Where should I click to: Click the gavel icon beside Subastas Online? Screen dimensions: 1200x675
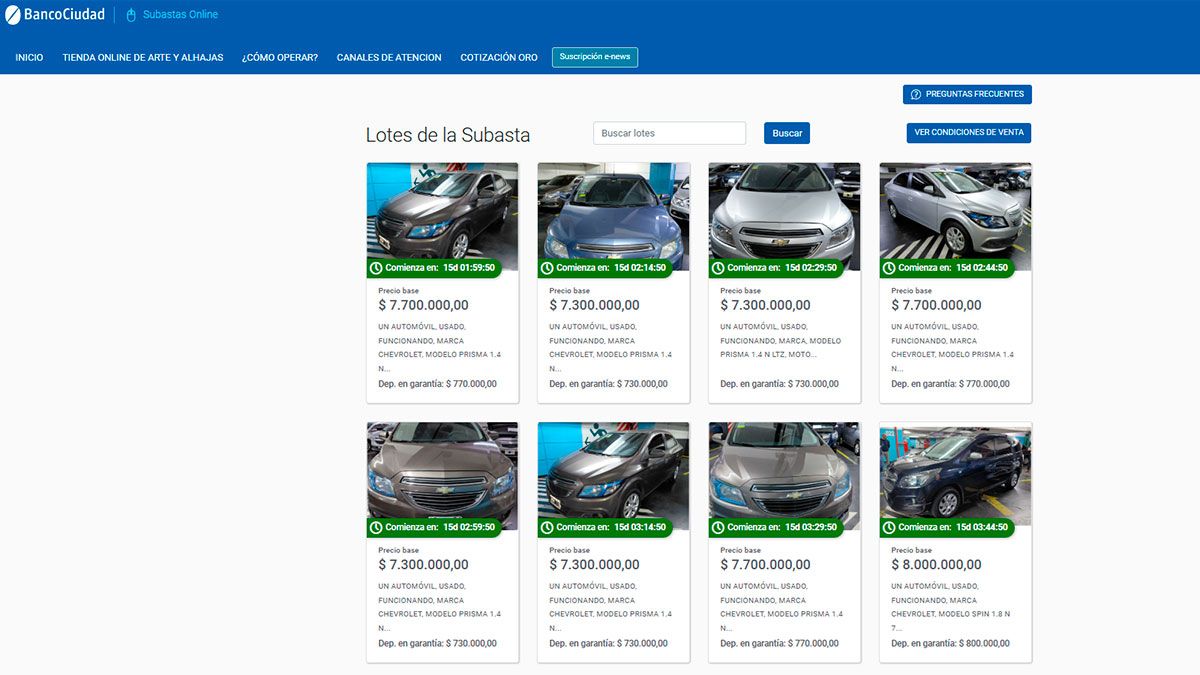tap(129, 14)
